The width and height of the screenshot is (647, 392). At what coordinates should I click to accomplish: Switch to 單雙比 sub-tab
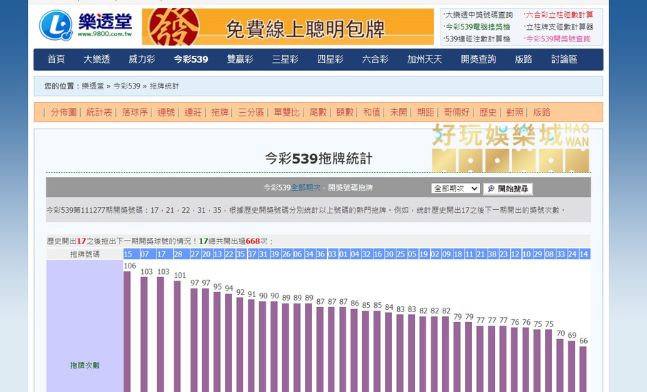pos(286,112)
